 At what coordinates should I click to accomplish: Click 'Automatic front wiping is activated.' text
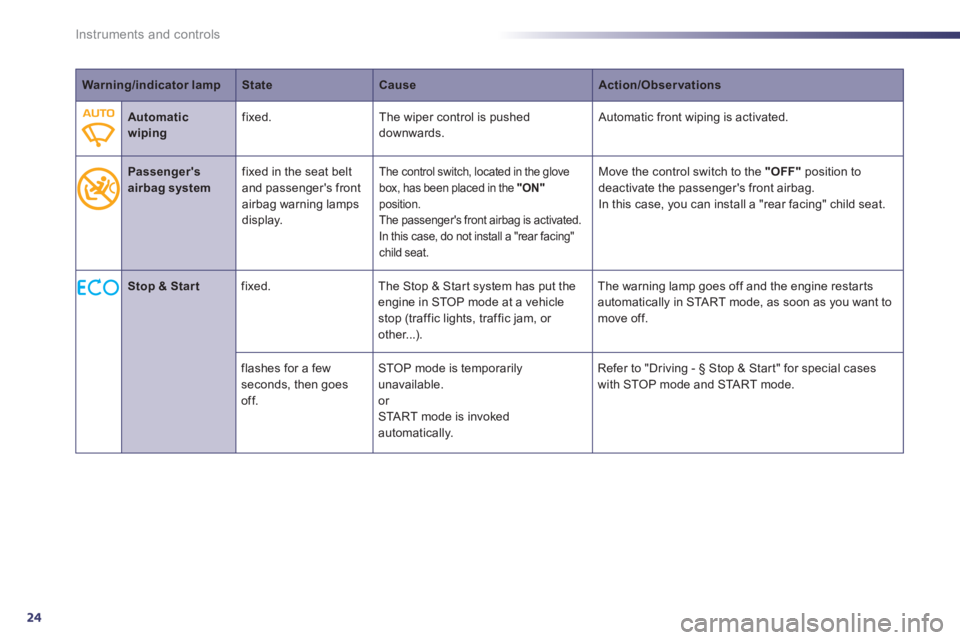(693, 117)
